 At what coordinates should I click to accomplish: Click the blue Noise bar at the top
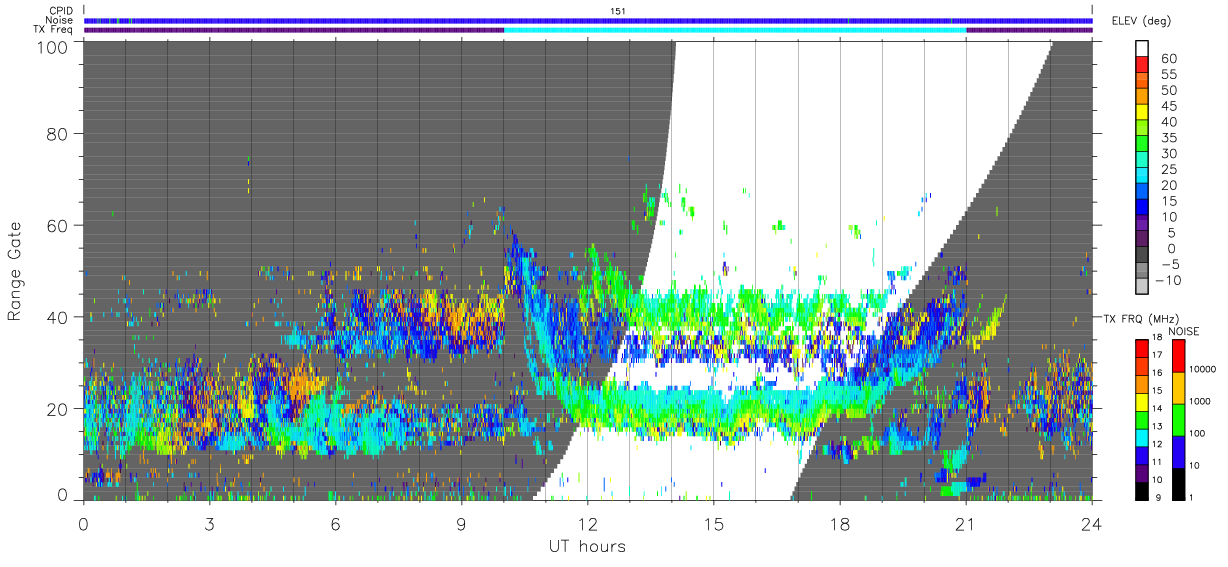click(588, 20)
